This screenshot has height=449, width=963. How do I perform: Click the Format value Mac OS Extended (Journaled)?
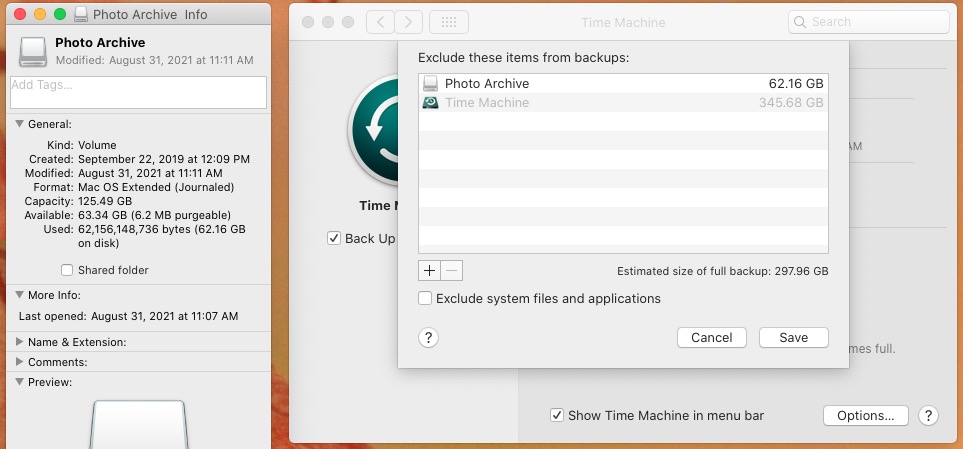pos(156,187)
